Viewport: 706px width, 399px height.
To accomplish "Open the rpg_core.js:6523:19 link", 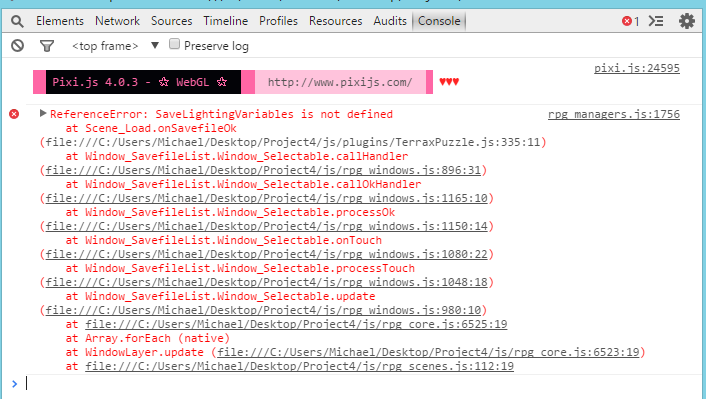I will click(428, 352).
